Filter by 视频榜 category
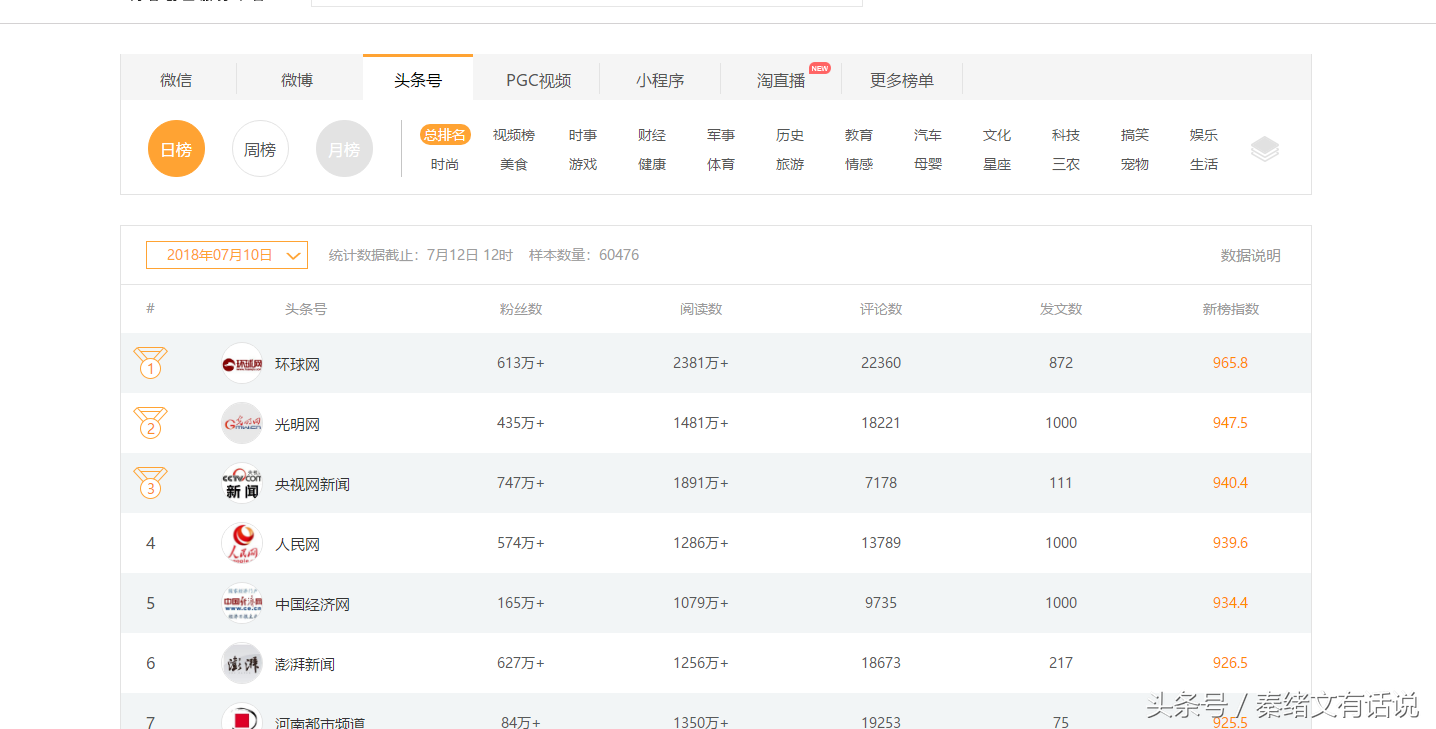 (x=514, y=135)
